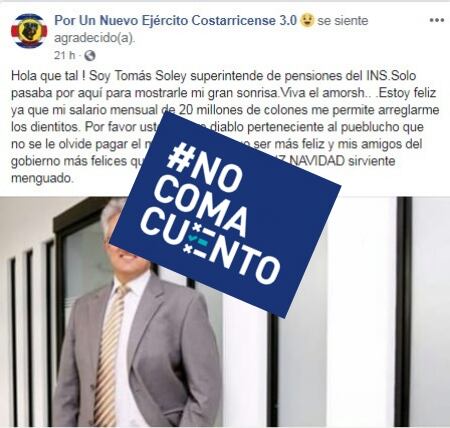Click the dark door frame at photo's right side

pos(404,312)
